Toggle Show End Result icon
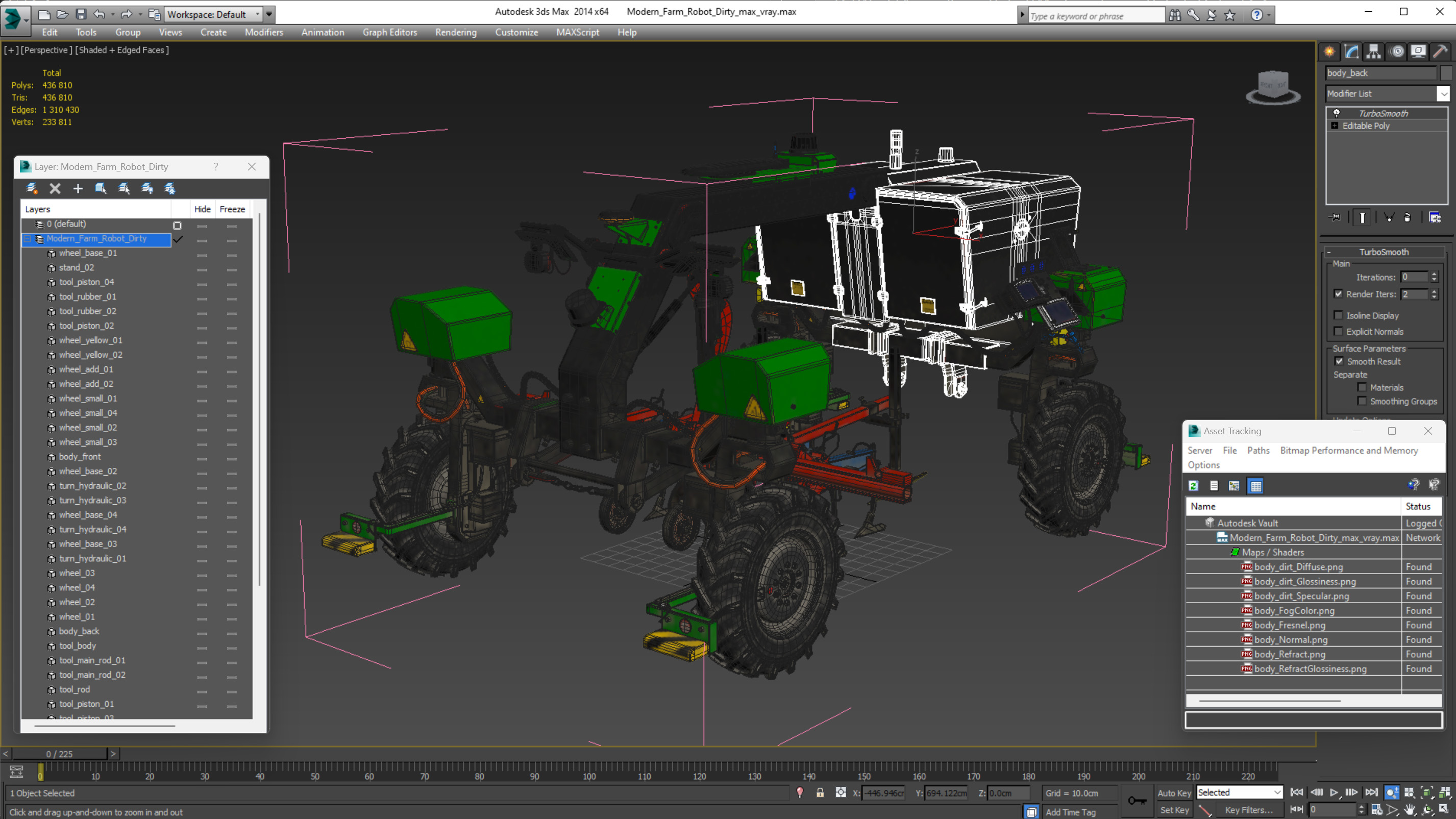This screenshot has width=1456, height=819. pyautogui.click(x=1363, y=217)
